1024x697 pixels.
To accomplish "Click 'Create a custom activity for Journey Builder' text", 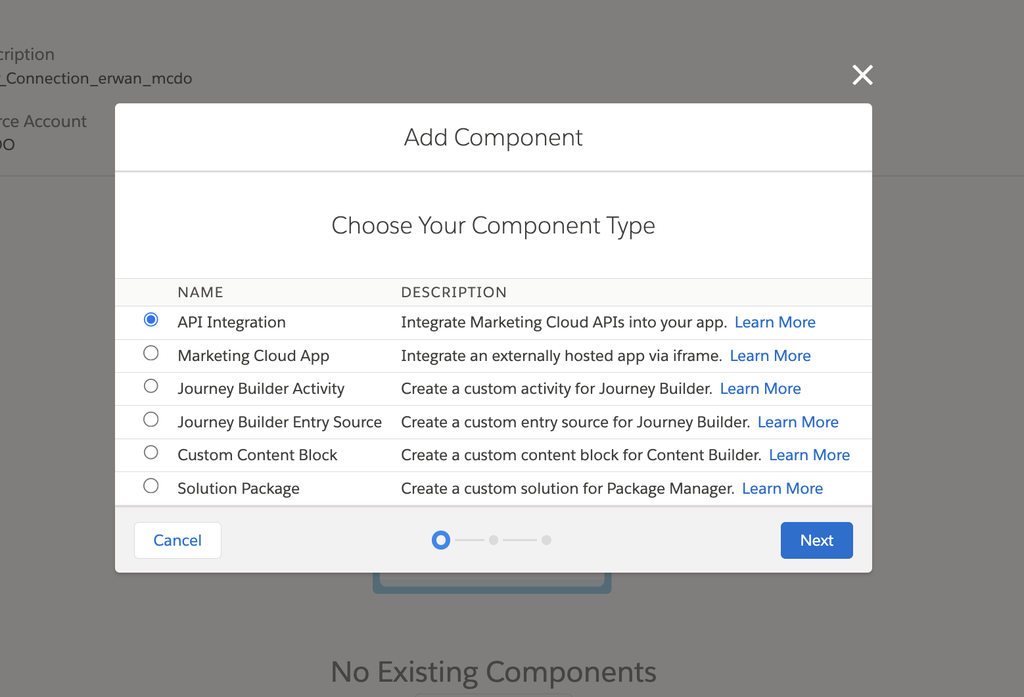I will [x=556, y=389].
